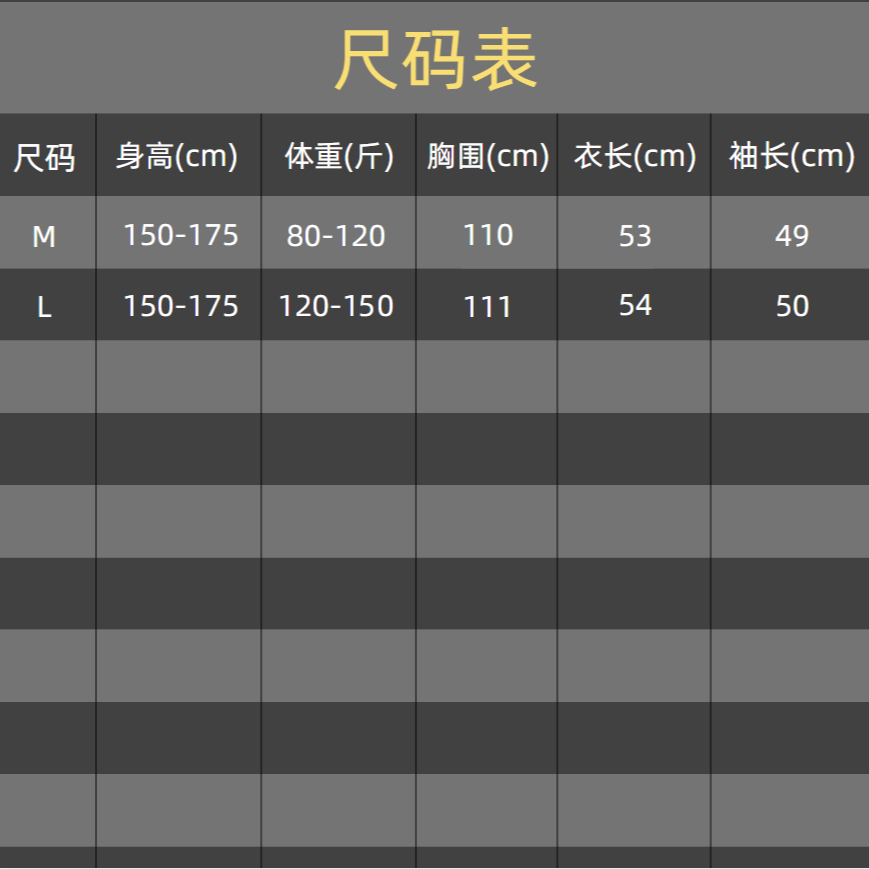Click the 150-175 height value for size L
This screenshot has height=869, width=869.
pos(178,306)
